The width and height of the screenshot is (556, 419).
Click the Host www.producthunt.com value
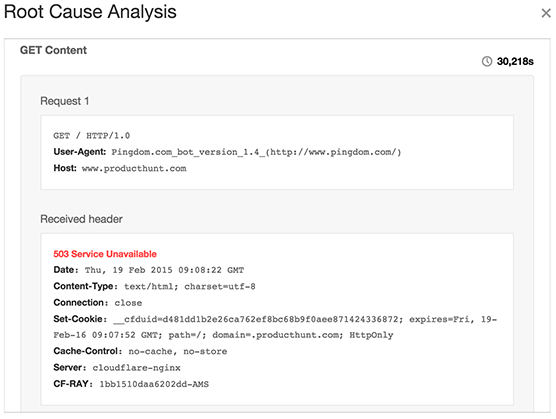pos(134,168)
